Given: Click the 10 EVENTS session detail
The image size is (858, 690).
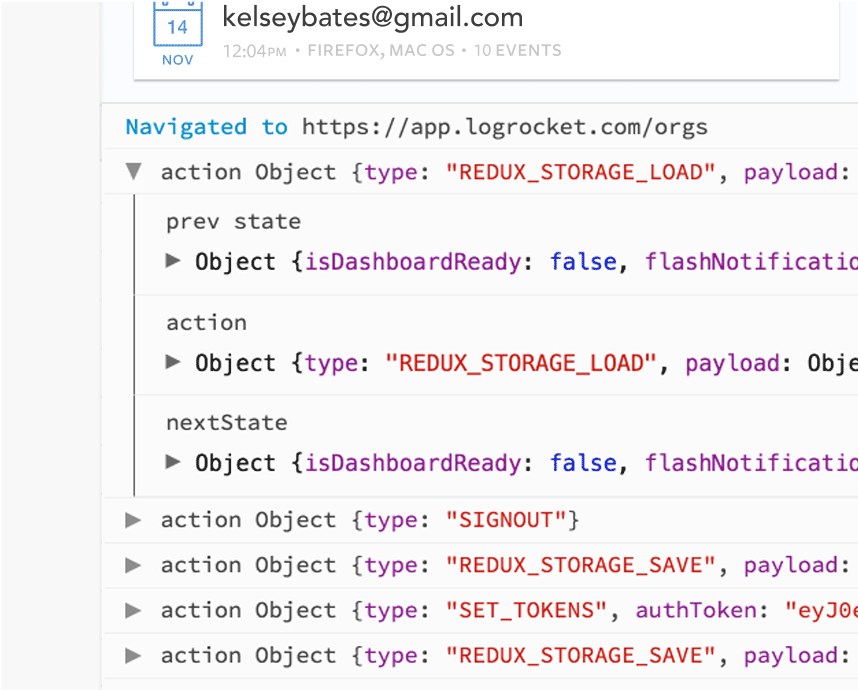Looking at the screenshot, I should 518,50.
